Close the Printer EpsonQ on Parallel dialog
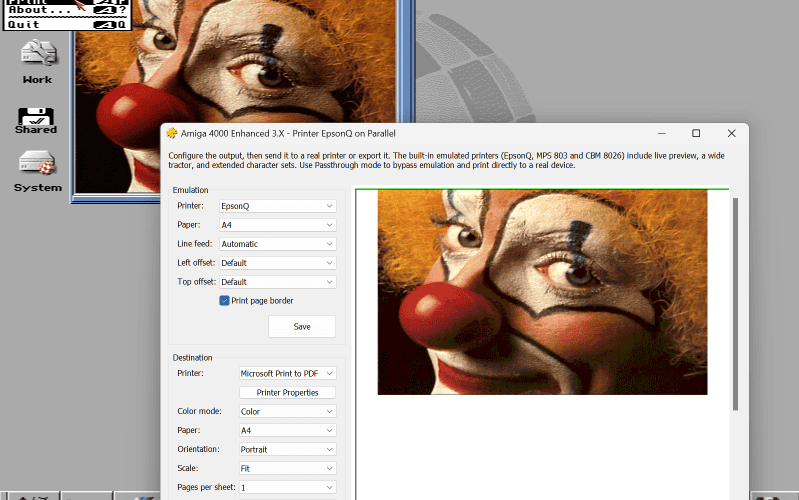 (731, 134)
